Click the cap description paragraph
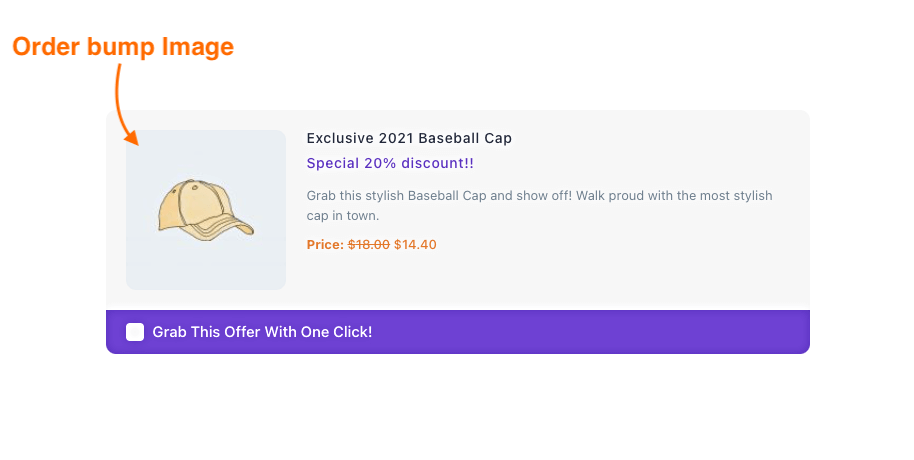Screen dimensions: 914x460 pyautogui.click(x=539, y=205)
